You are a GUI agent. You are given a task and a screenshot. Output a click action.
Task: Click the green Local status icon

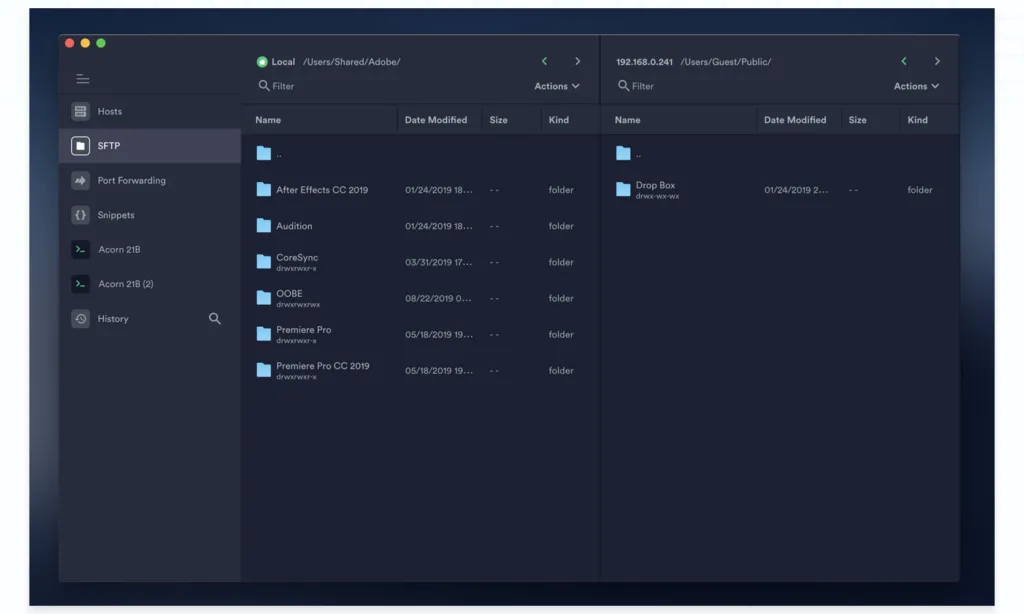tap(262, 62)
